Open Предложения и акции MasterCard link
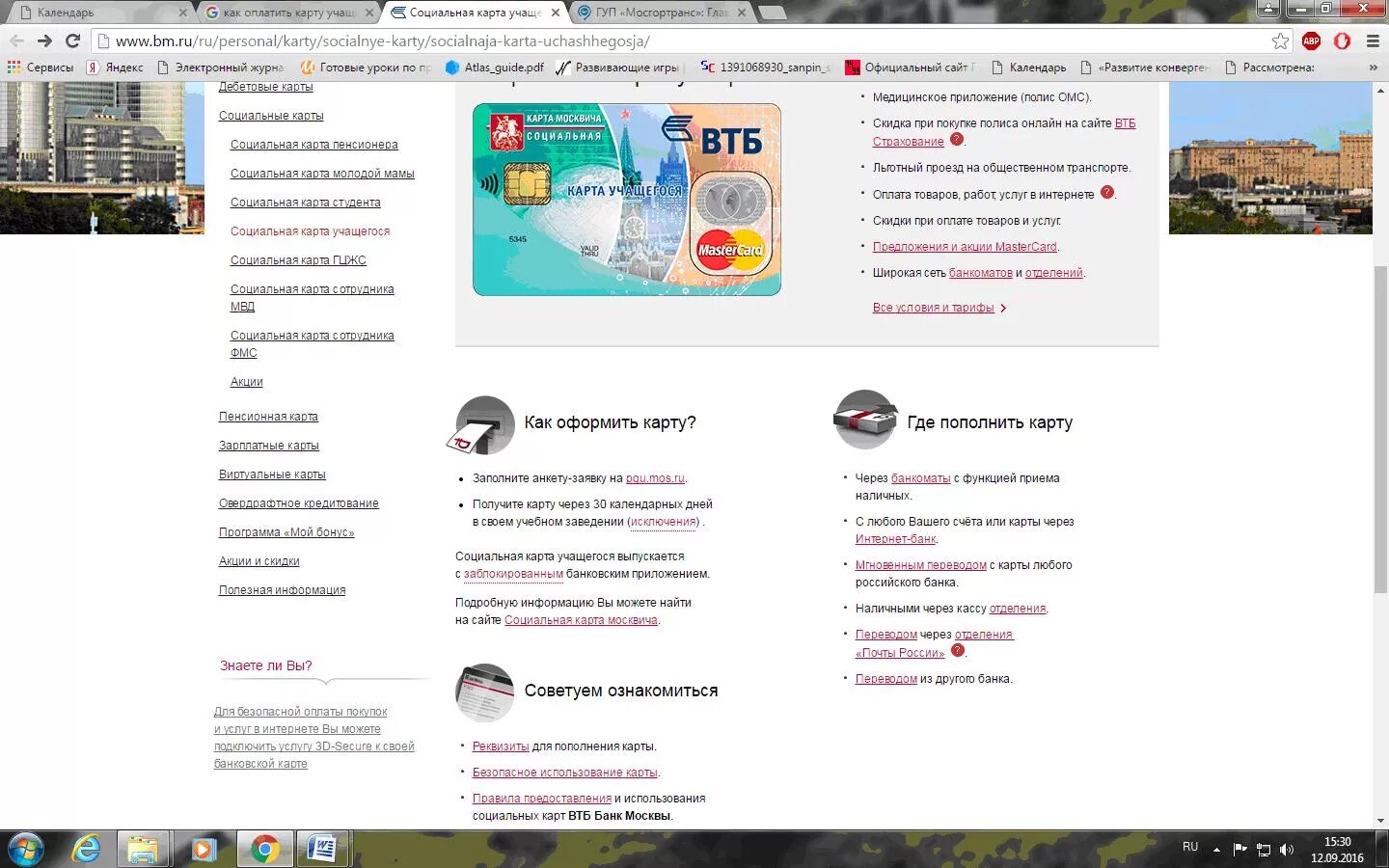1389x868 pixels. (965, 247)
